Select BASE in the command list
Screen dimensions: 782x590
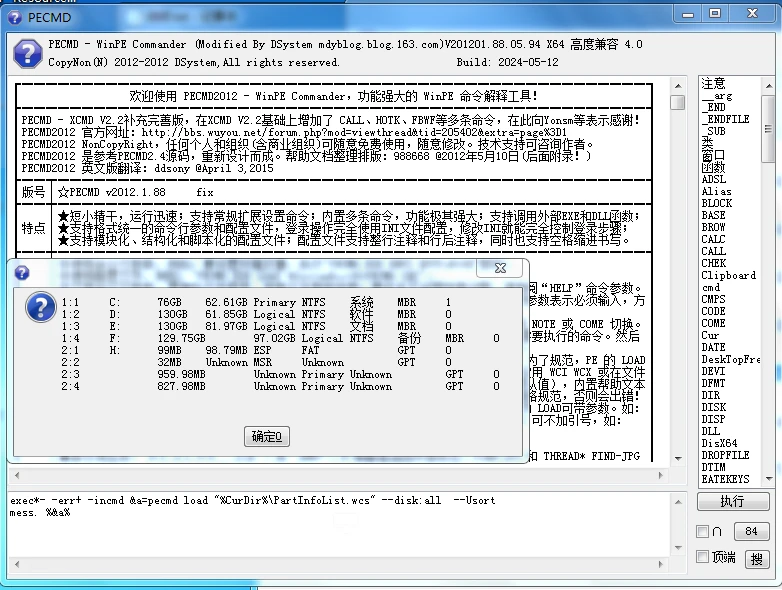[713, 215]
